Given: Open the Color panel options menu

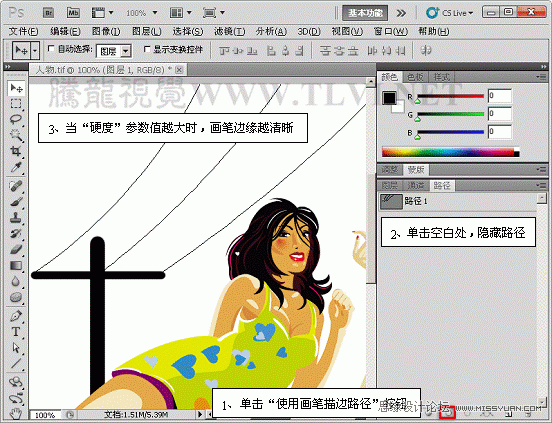Looking at the screenshot, I should (541, 76).
